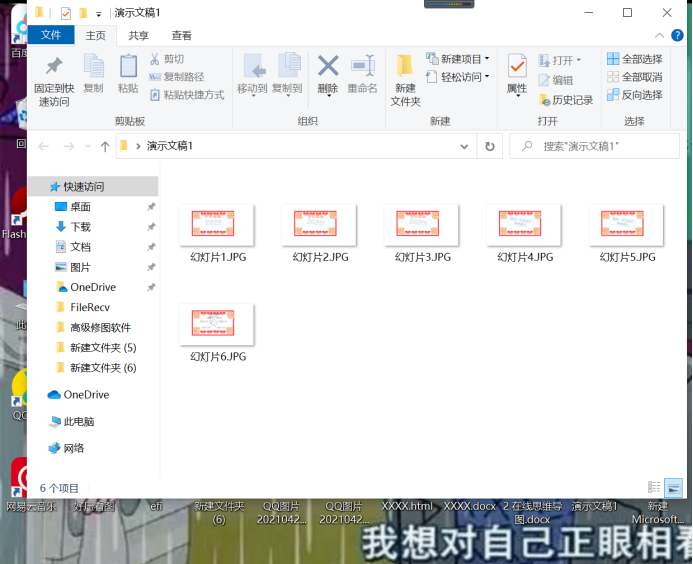The height and width of the screenshot is (564, 693).
Task: Click the 粘贴 paste clipboard icon
Action: point(128,66)
